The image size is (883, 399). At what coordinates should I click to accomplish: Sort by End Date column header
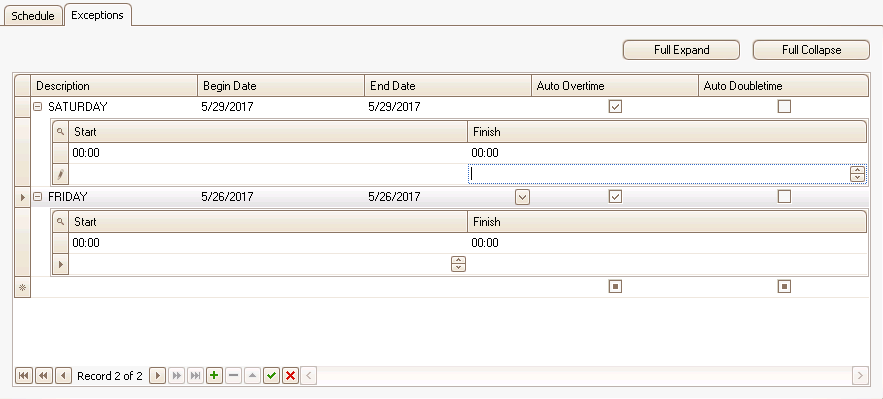point(448,86)
